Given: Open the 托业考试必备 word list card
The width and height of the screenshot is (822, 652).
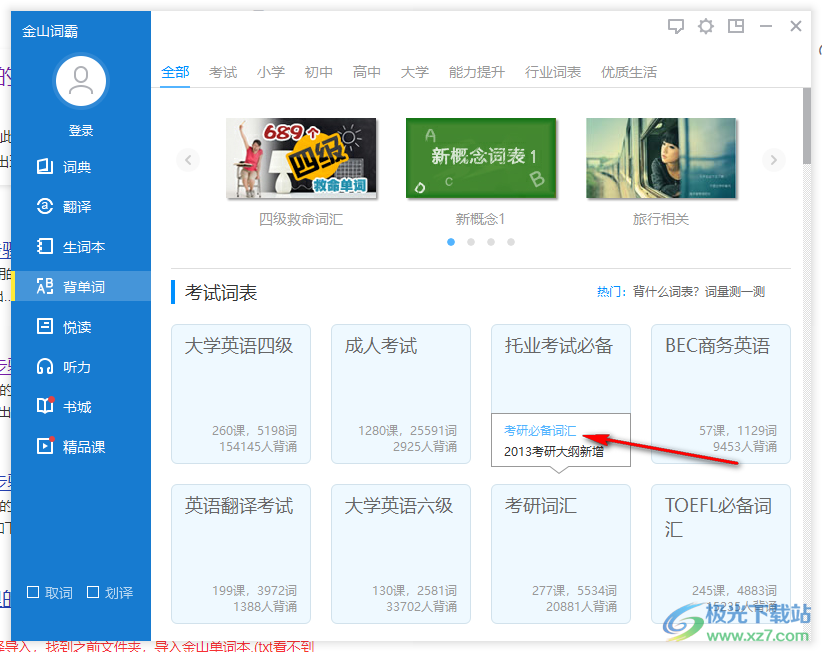Looking at the screenshot, I should (561, 369).
